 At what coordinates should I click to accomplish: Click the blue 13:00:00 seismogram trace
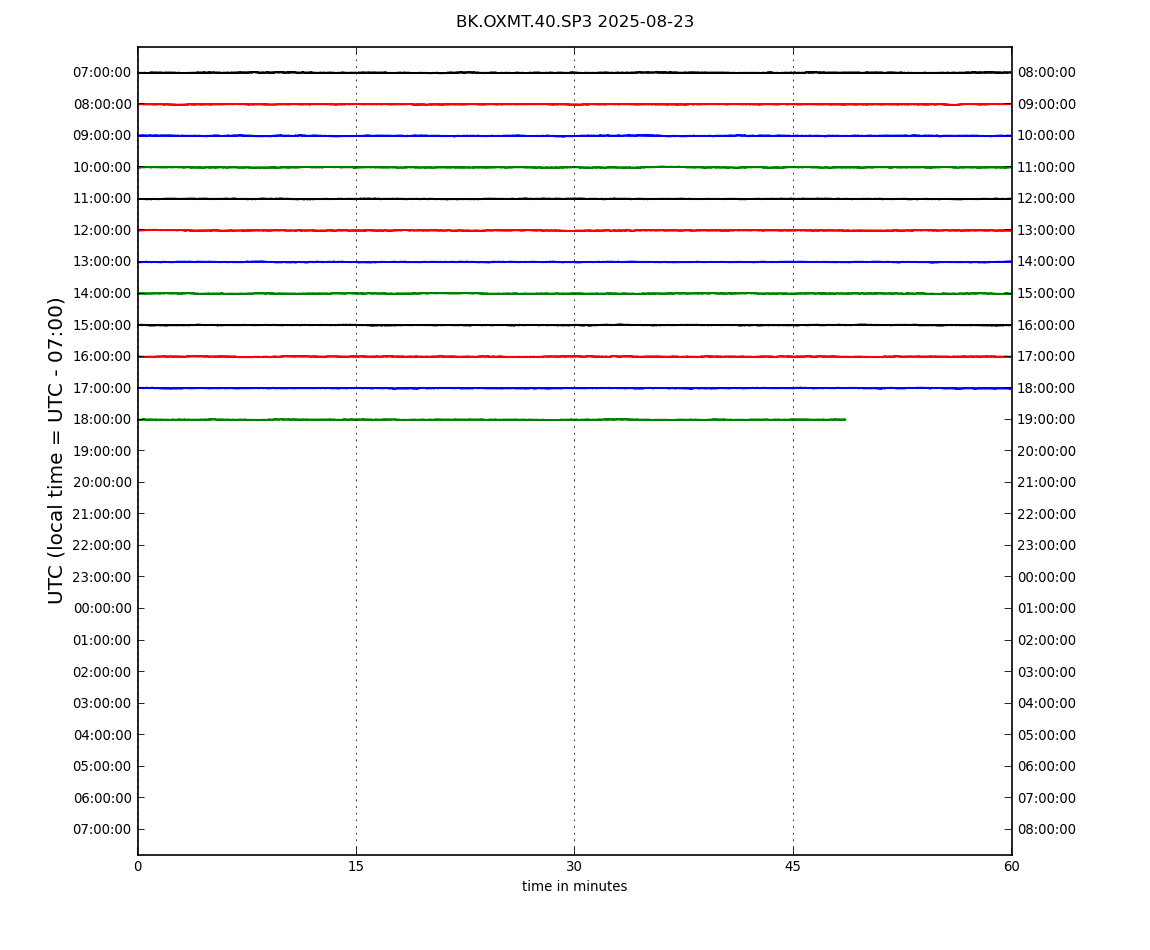coord(574,262)
